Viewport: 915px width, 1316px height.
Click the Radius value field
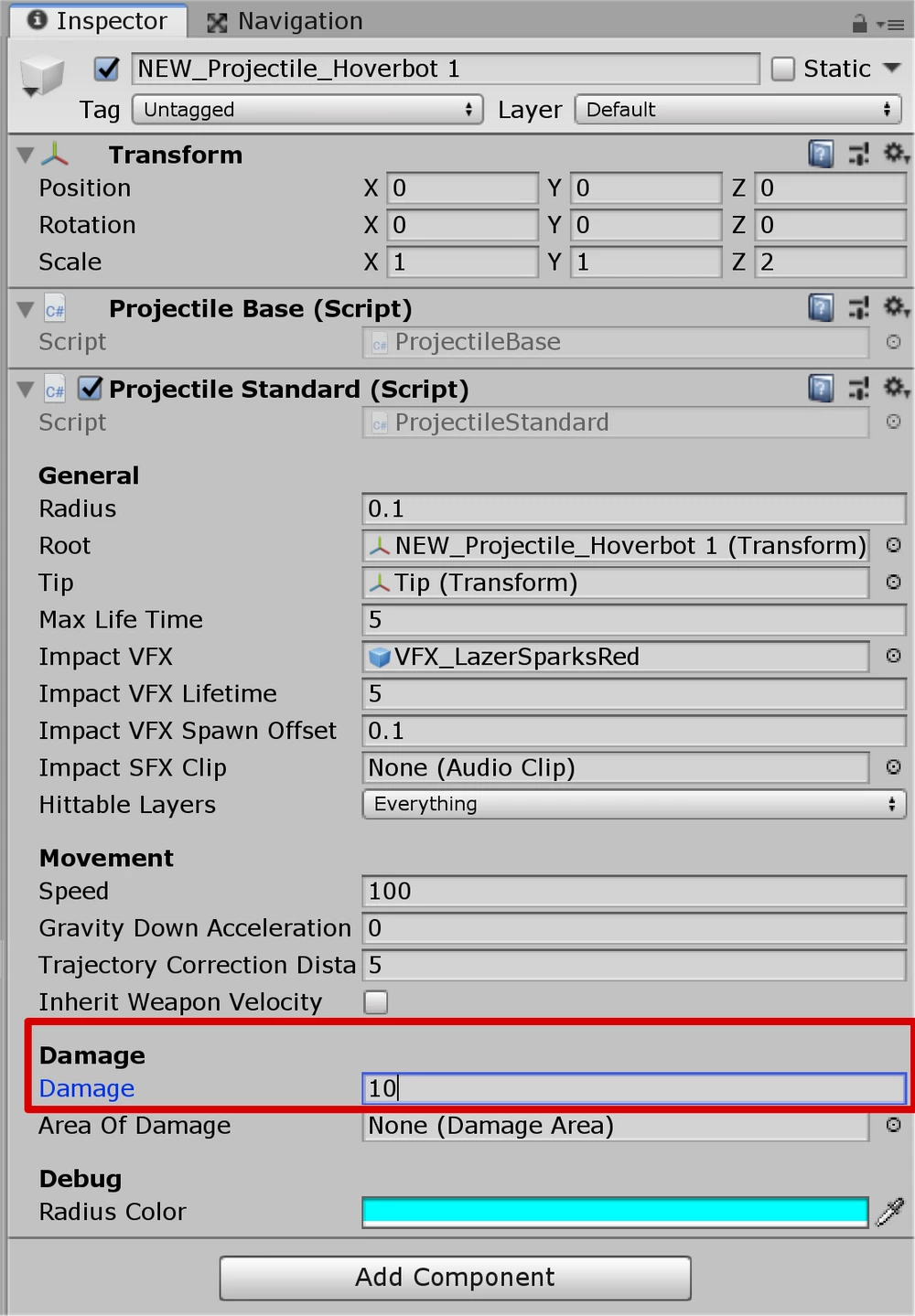pyautogui.click(x=634, y=508)
